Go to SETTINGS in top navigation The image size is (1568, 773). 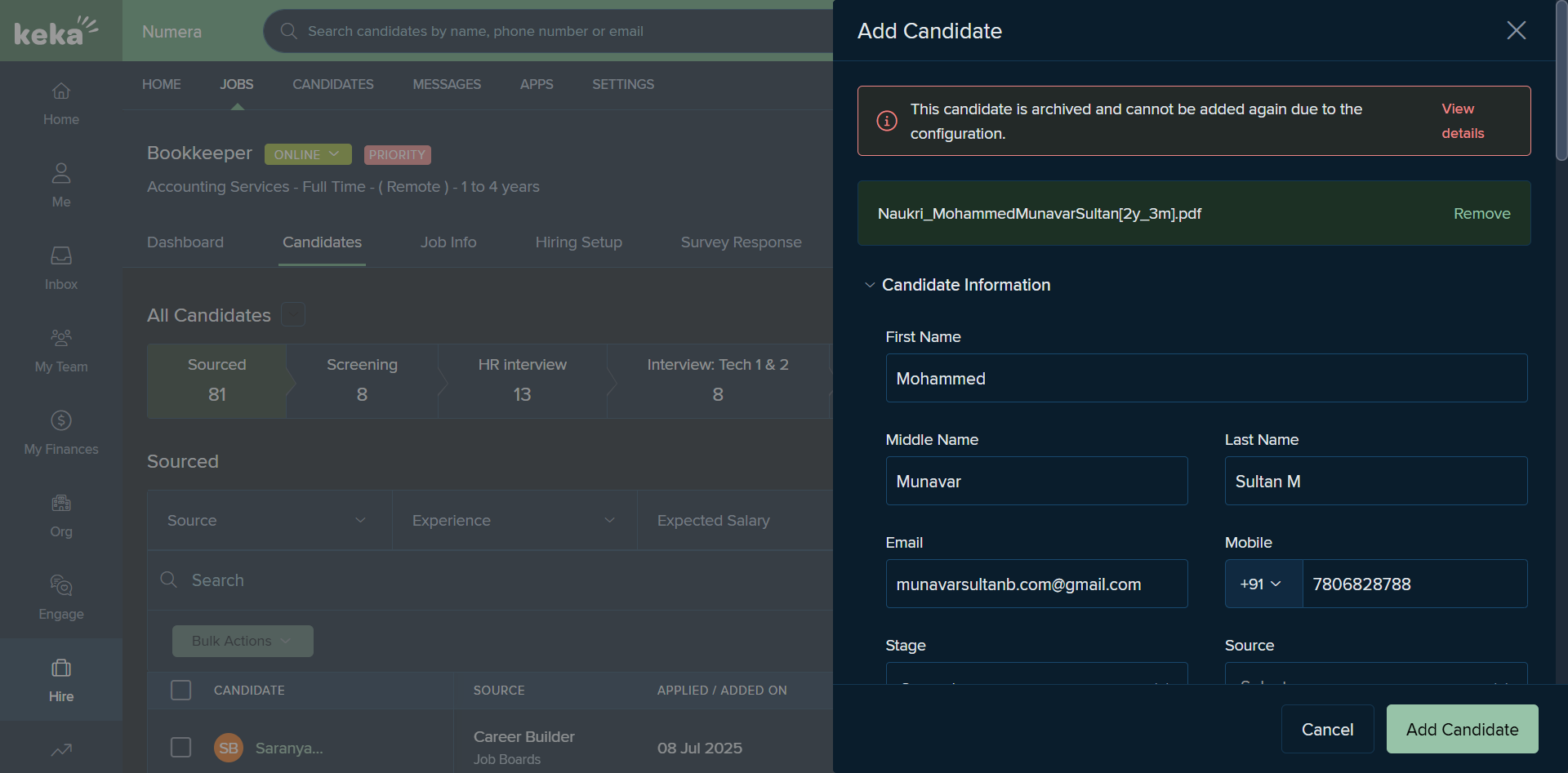[623, 84]
